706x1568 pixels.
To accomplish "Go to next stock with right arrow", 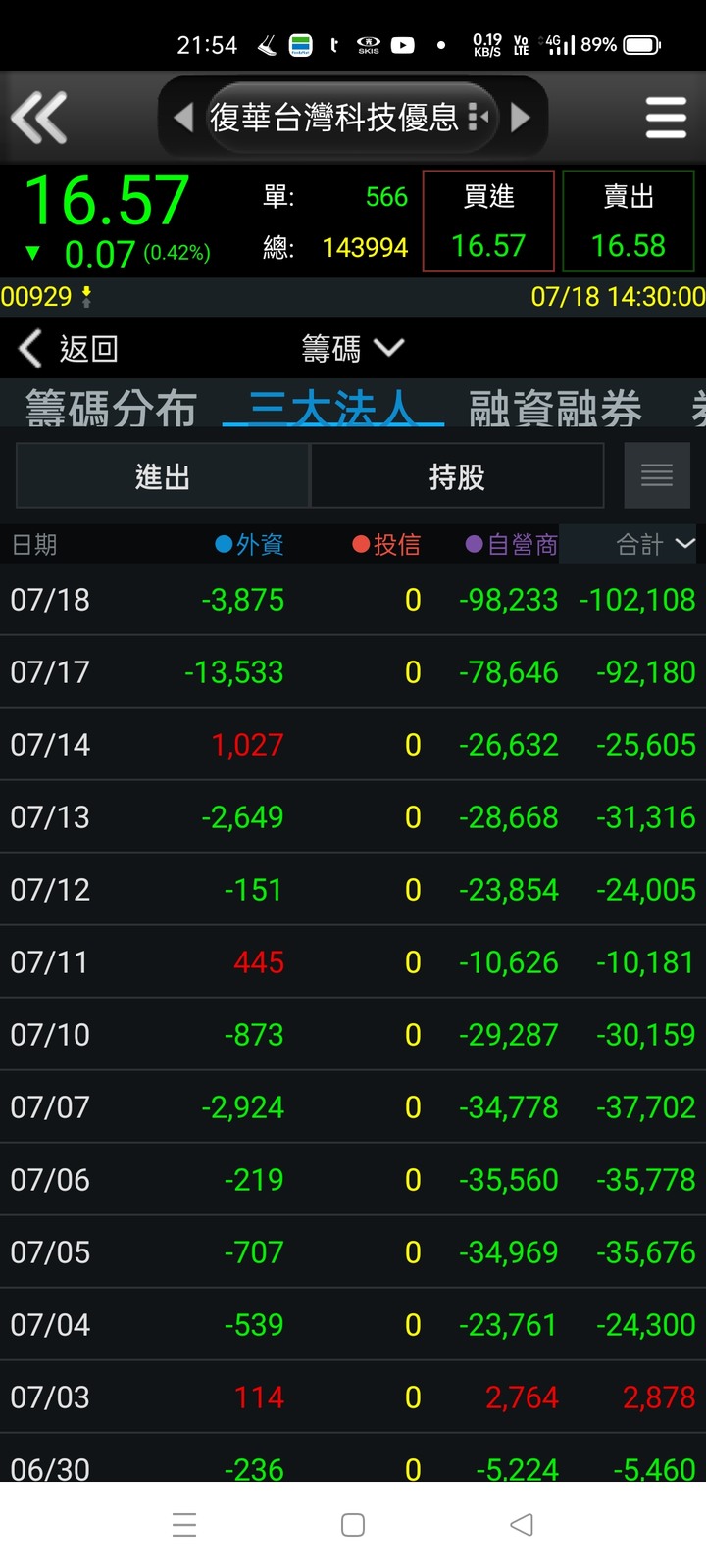I will click(521, 118).
